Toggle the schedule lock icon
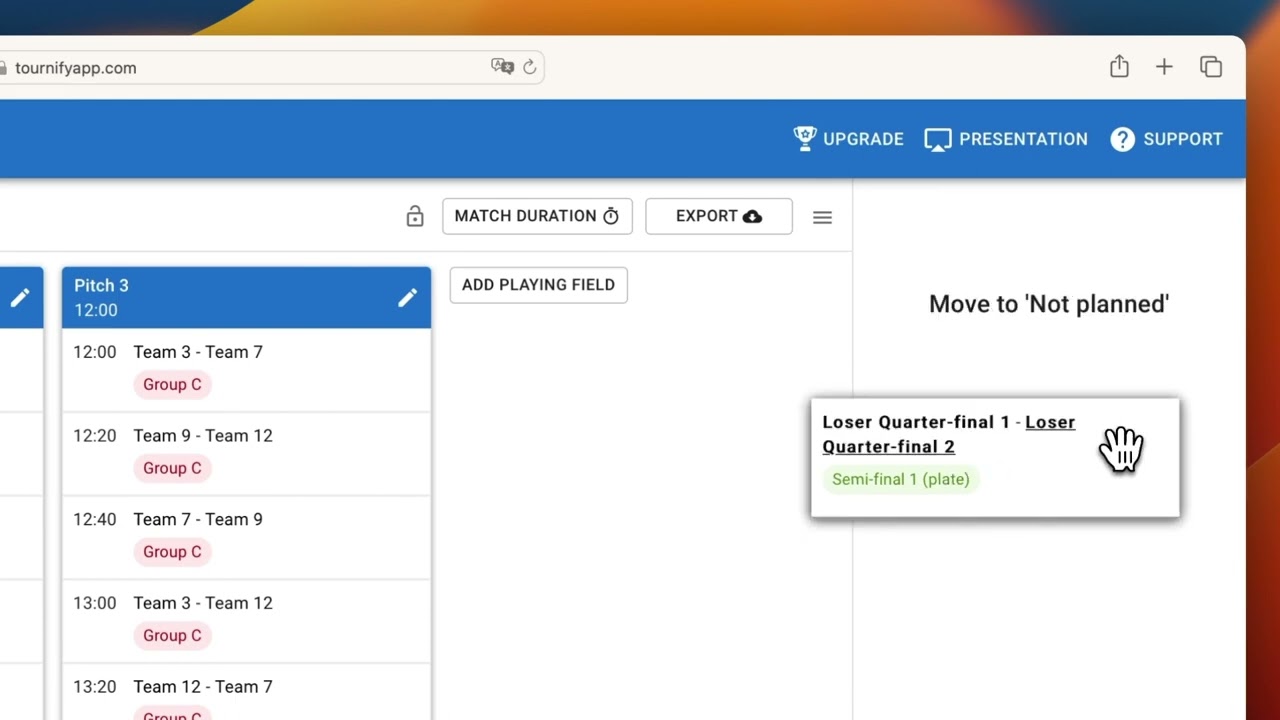The height and width of the screenshot is (720, 1280). click(x=415, y=216)
